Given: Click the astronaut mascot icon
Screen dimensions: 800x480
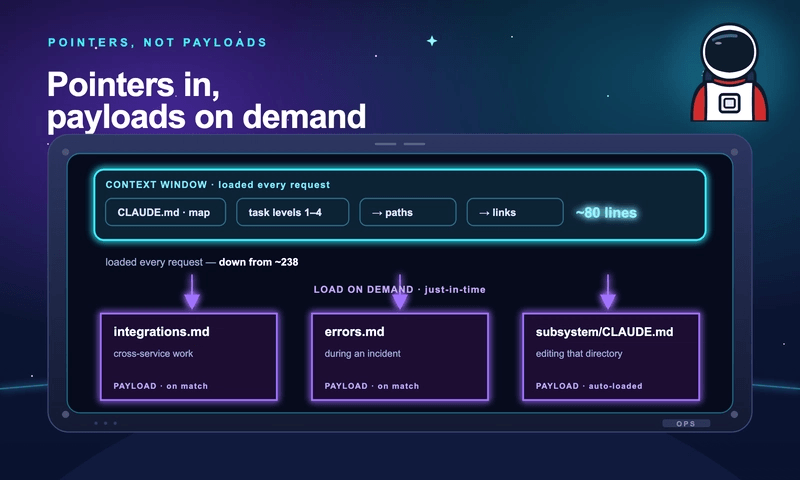Looking at the screenshot, I should click(729, 72).
